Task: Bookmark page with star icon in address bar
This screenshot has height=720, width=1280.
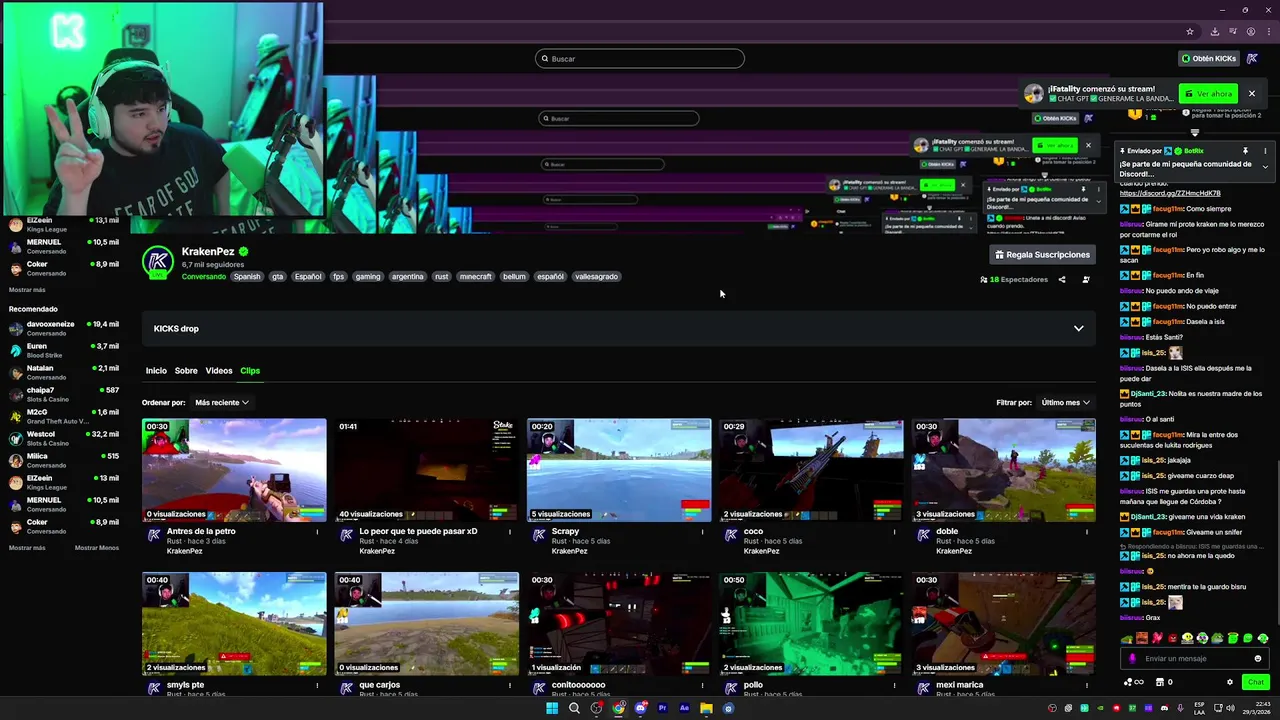Action: pyautogui.click(x=1189, y=31)
